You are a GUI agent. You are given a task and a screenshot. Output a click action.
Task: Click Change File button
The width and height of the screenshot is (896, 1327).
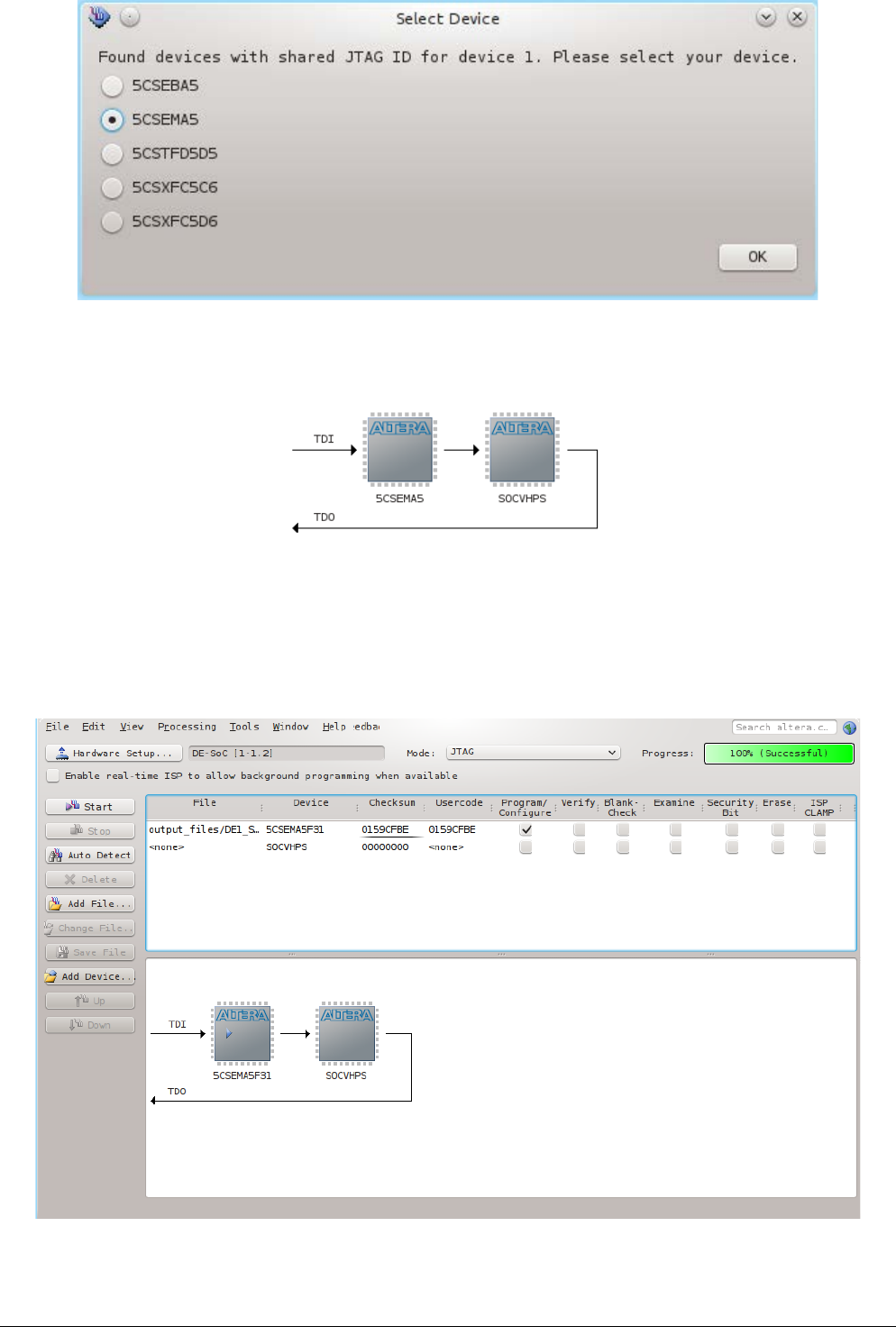(x=90, y=928)
